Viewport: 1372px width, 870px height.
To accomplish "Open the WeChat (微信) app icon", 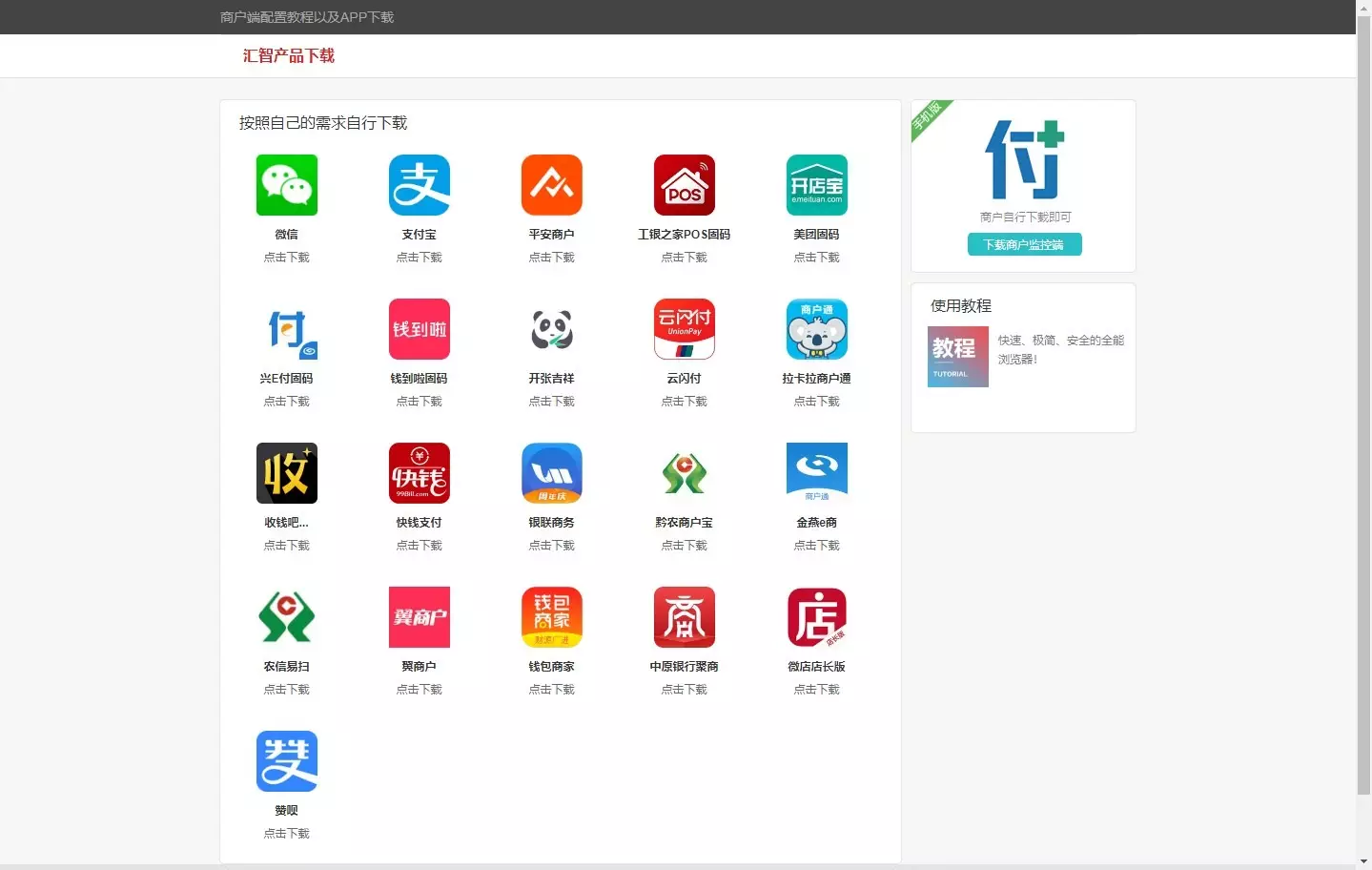I will tap(286, 185).
